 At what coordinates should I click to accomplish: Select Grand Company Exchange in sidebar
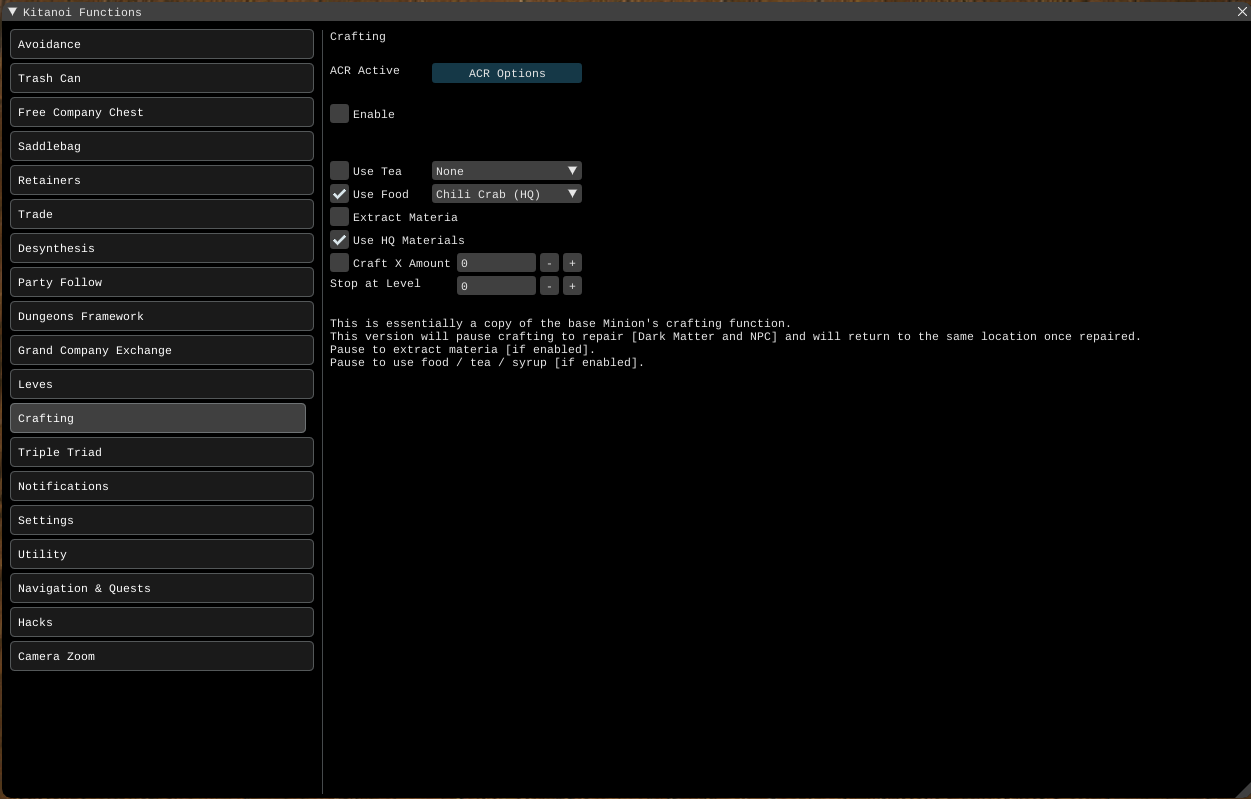pos(161,350)
